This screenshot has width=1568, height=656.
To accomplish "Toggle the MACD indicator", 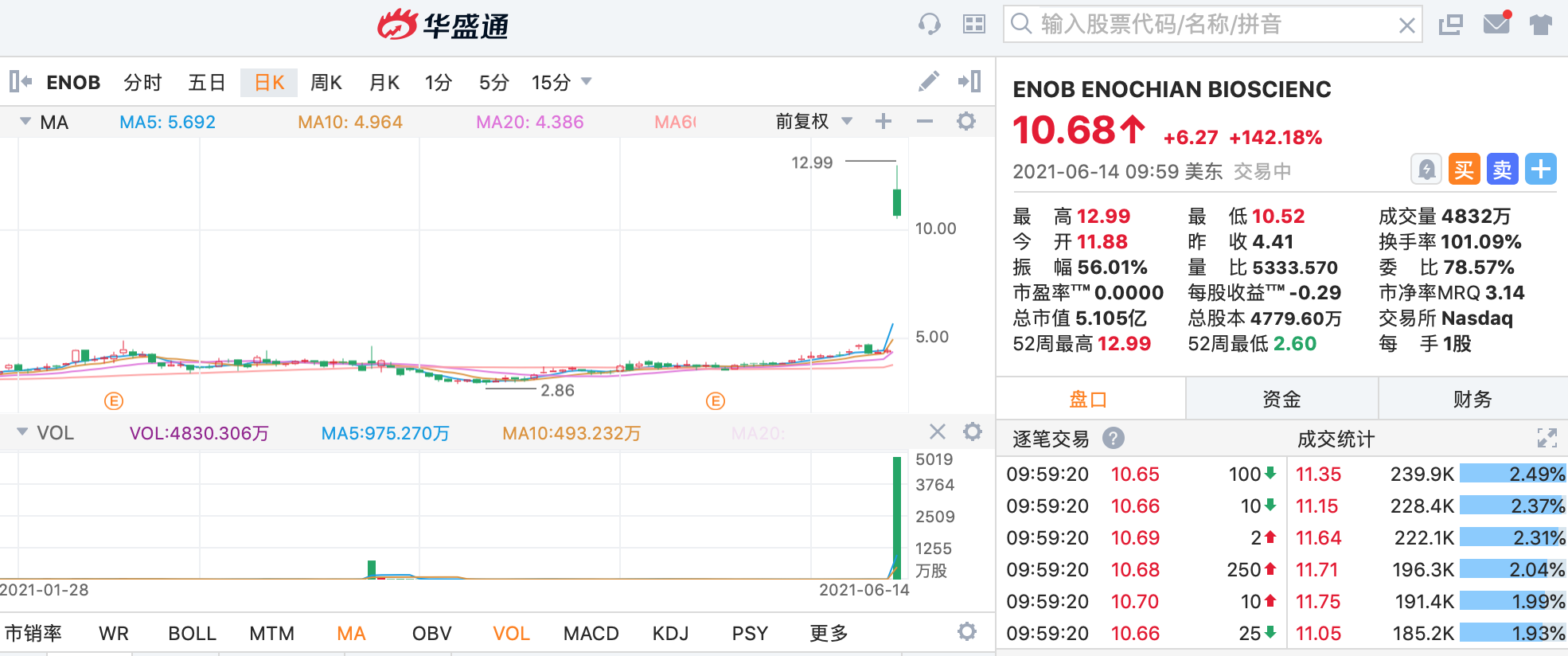I will [591, 633].
